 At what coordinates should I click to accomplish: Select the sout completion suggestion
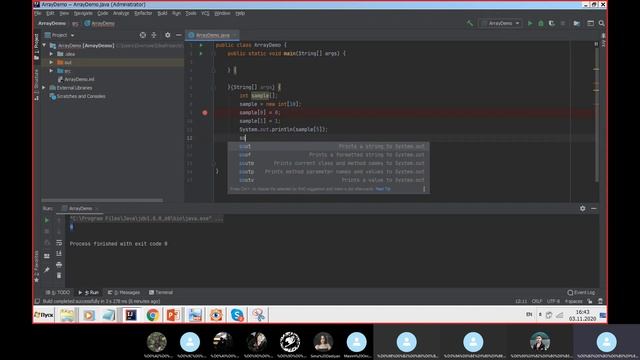click(x=328, y=146)
